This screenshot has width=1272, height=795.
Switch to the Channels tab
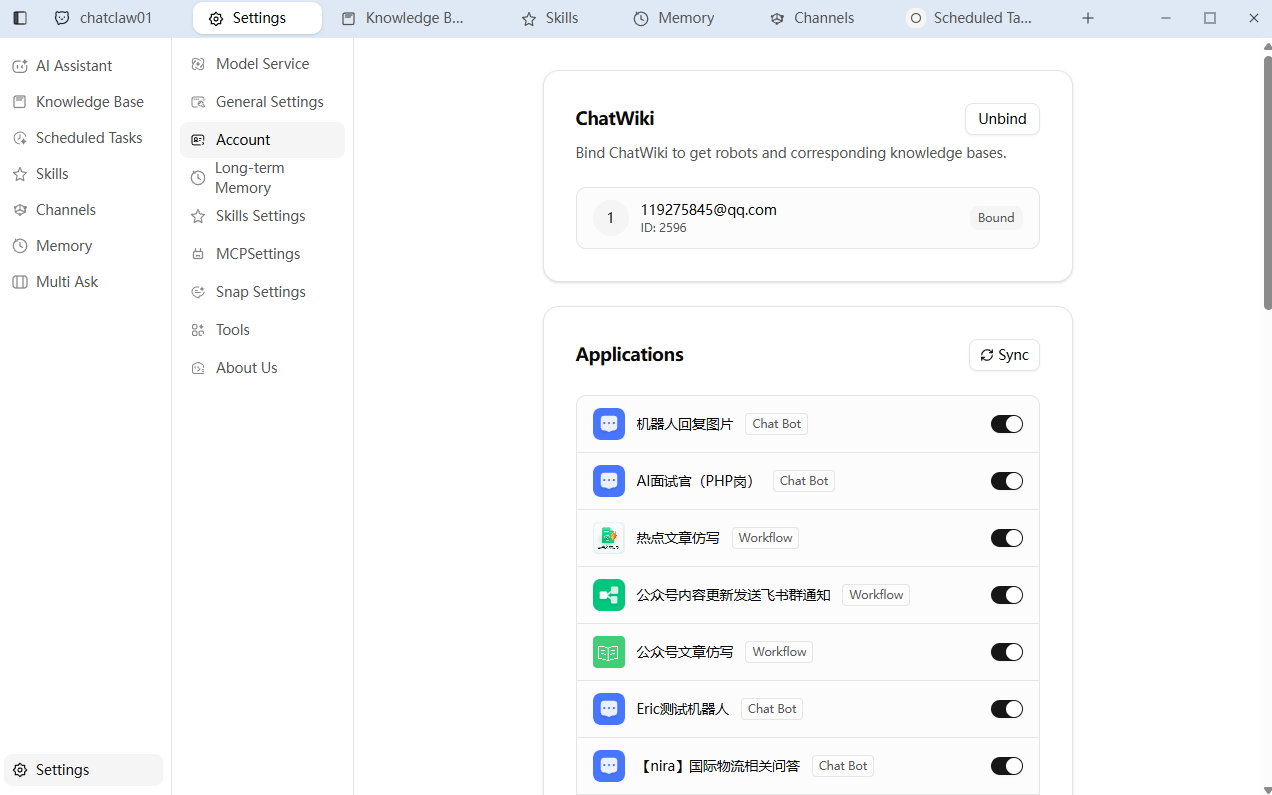tap(812, 18)
